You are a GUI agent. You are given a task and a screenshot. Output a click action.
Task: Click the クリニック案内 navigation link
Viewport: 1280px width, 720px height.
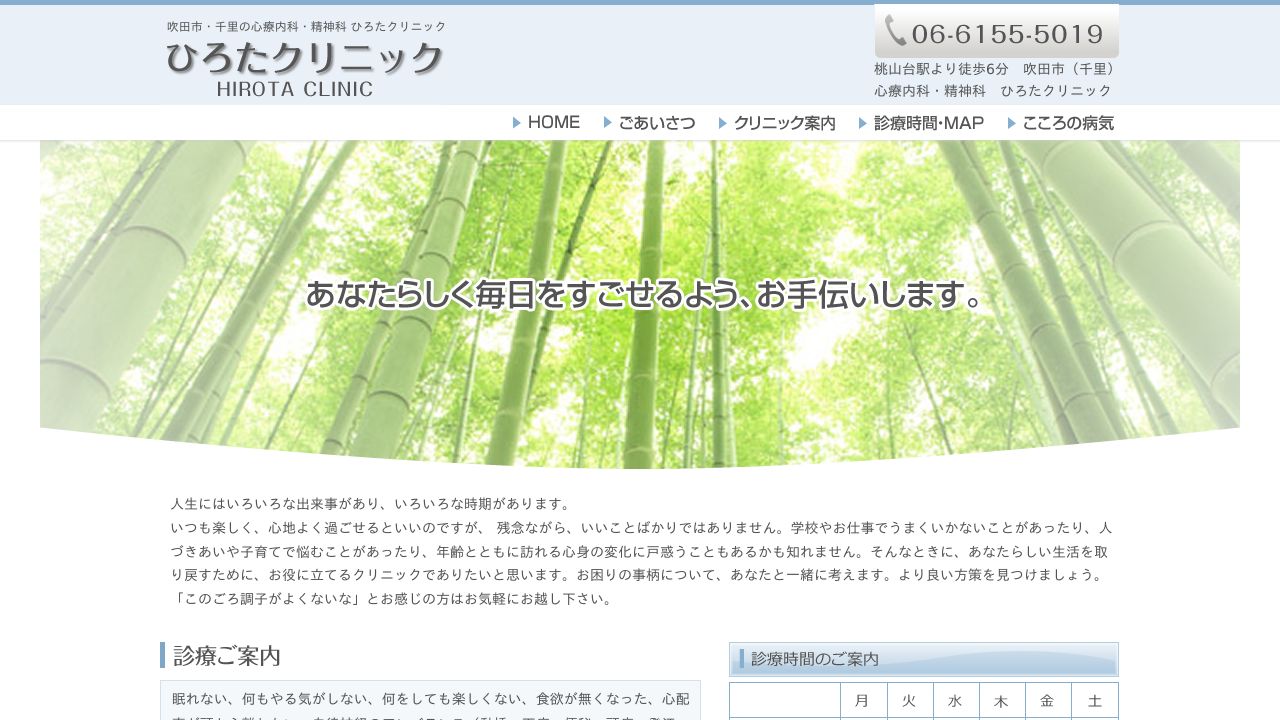(784, 122)
